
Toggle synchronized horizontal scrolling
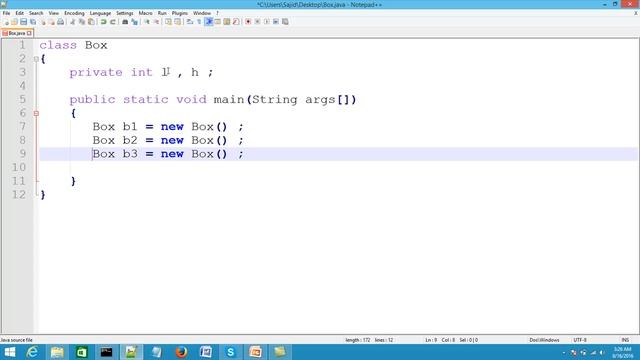pyautogui.click(x=178, y=22)
